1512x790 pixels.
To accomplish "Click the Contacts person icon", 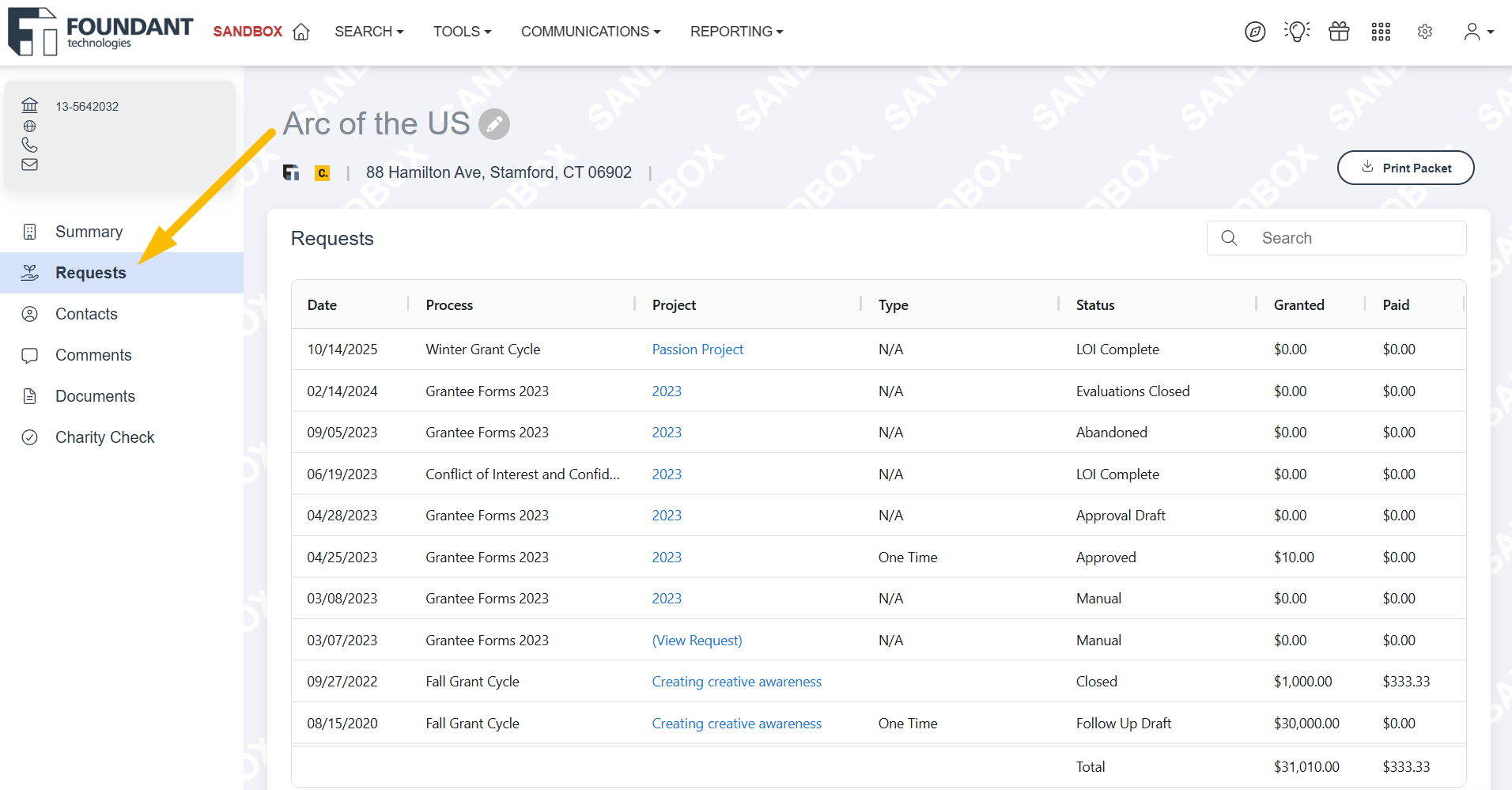I will (29, 314).
